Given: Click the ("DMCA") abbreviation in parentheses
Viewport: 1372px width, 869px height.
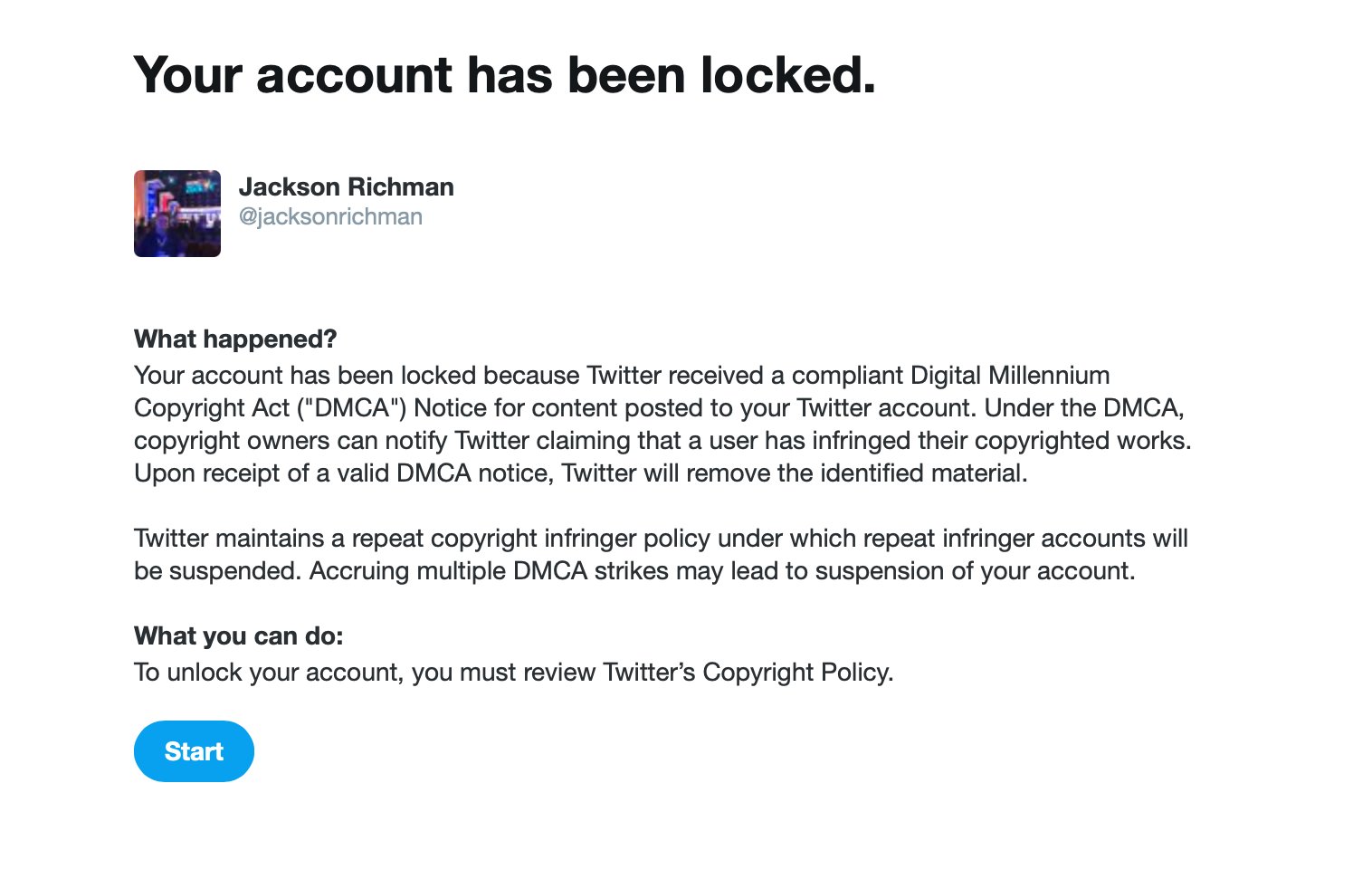Looking at the screenshot, I should (x=351, y=408).
